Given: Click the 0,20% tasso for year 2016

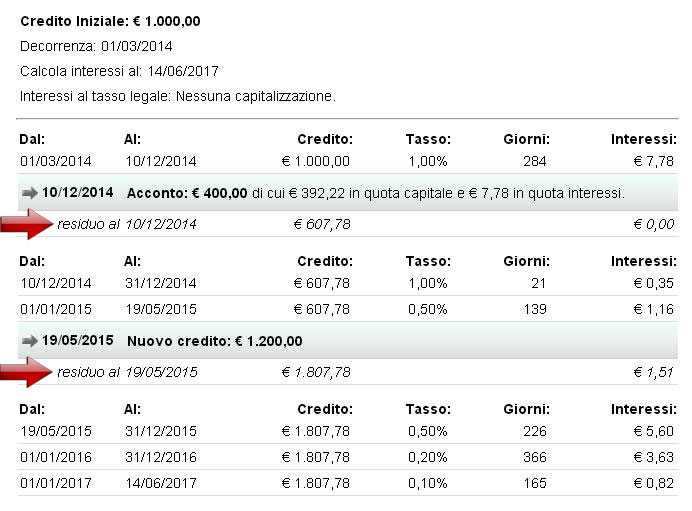Looking at the screenshot, I should [x=428, y=457].
